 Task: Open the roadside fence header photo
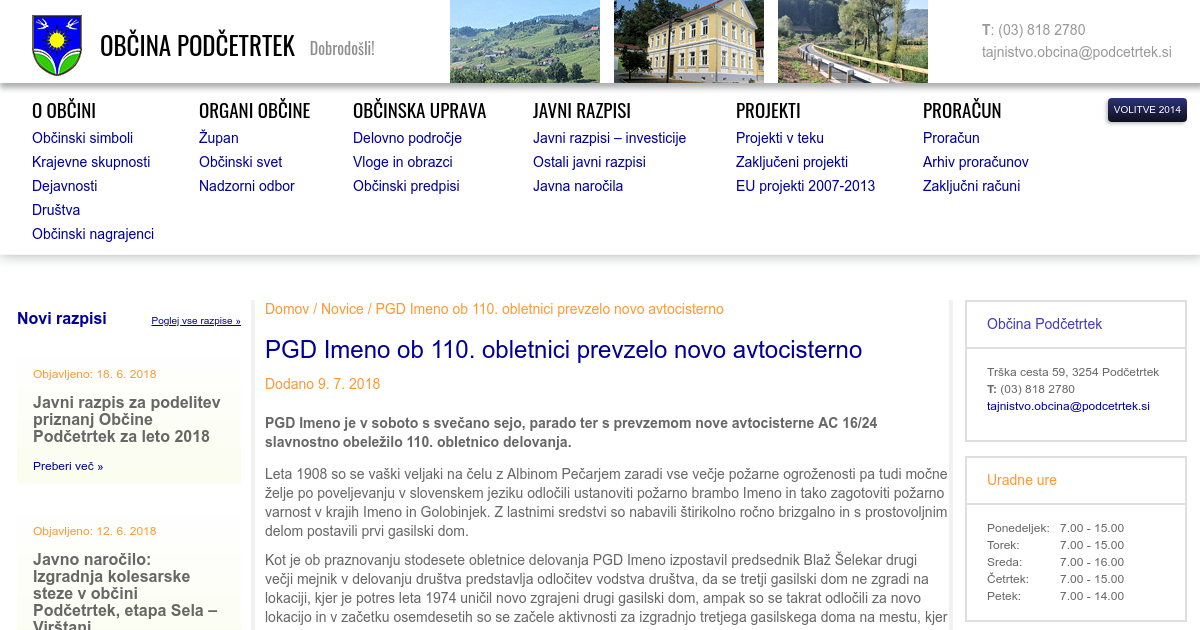(852, 41)
